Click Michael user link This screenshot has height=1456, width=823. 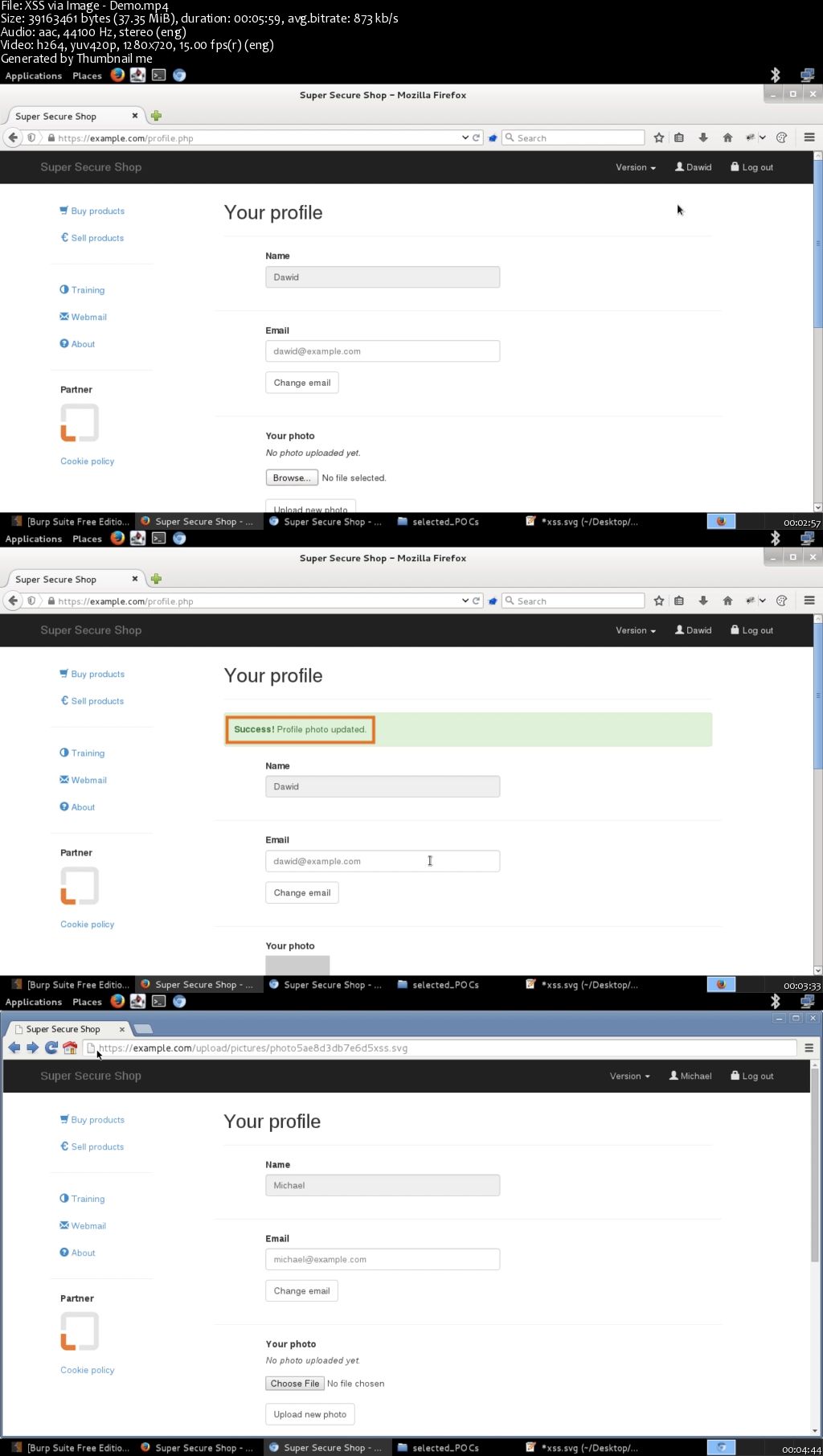point(690,1076)
